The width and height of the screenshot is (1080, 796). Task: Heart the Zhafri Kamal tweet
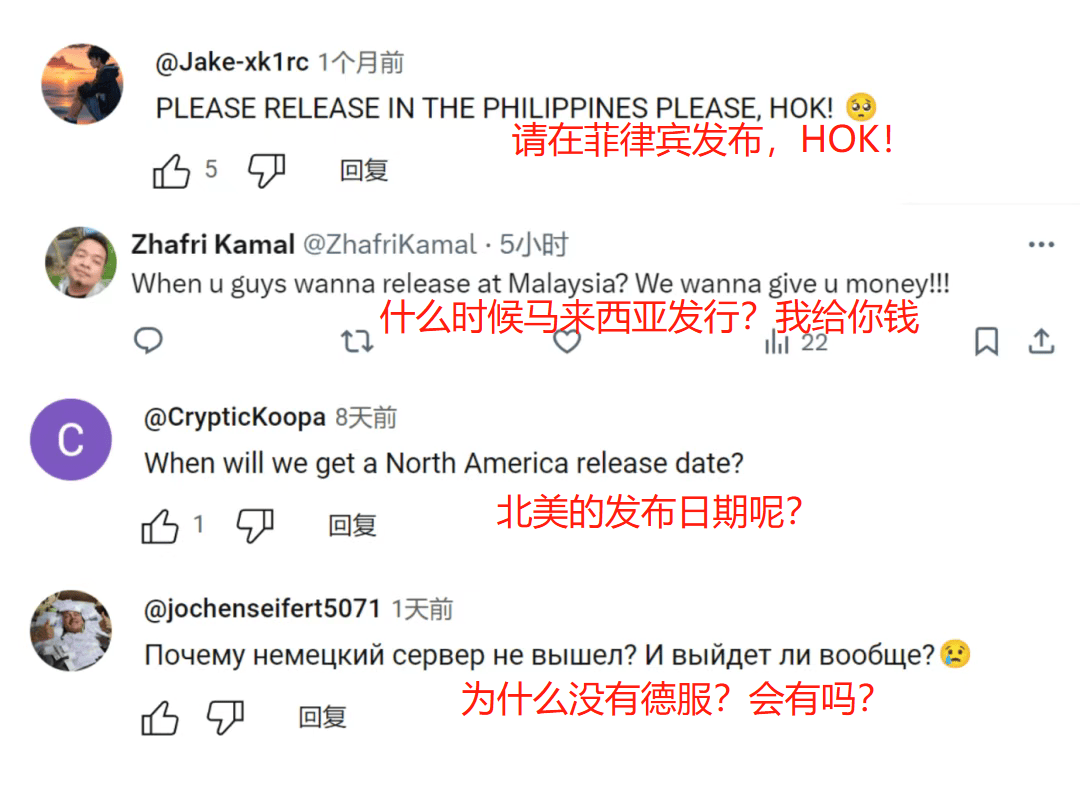click(x=567, y=341)
